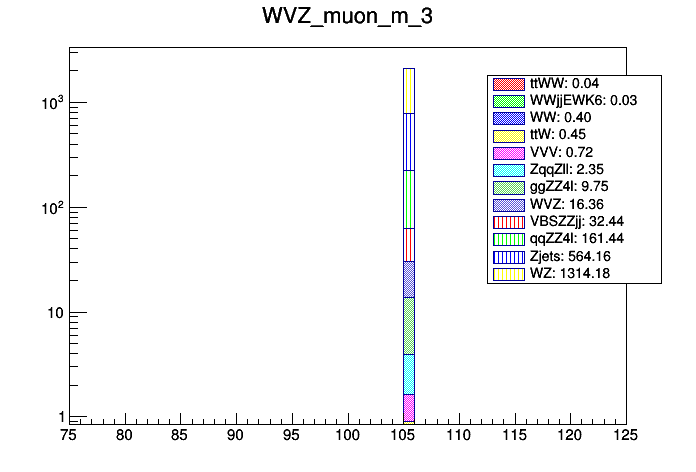Viewport: 696px width, 472px height.
Task: Select the blue Zjets bar segment
Action: tap(408, 141)
